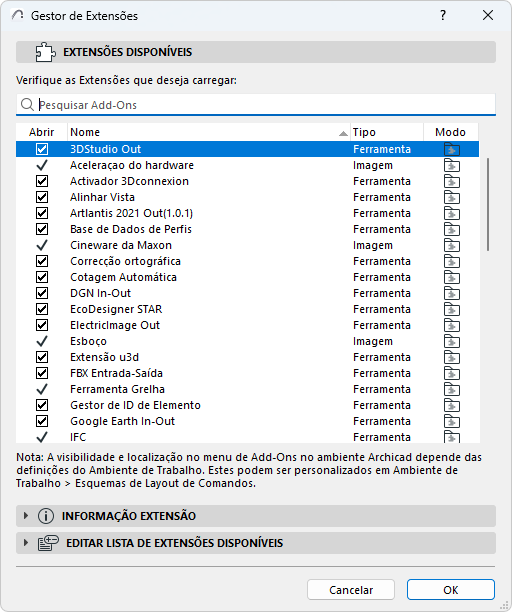Select the Esboço list entry
Viewport: 512px width, 612px height.
click(x=247, y=341)
